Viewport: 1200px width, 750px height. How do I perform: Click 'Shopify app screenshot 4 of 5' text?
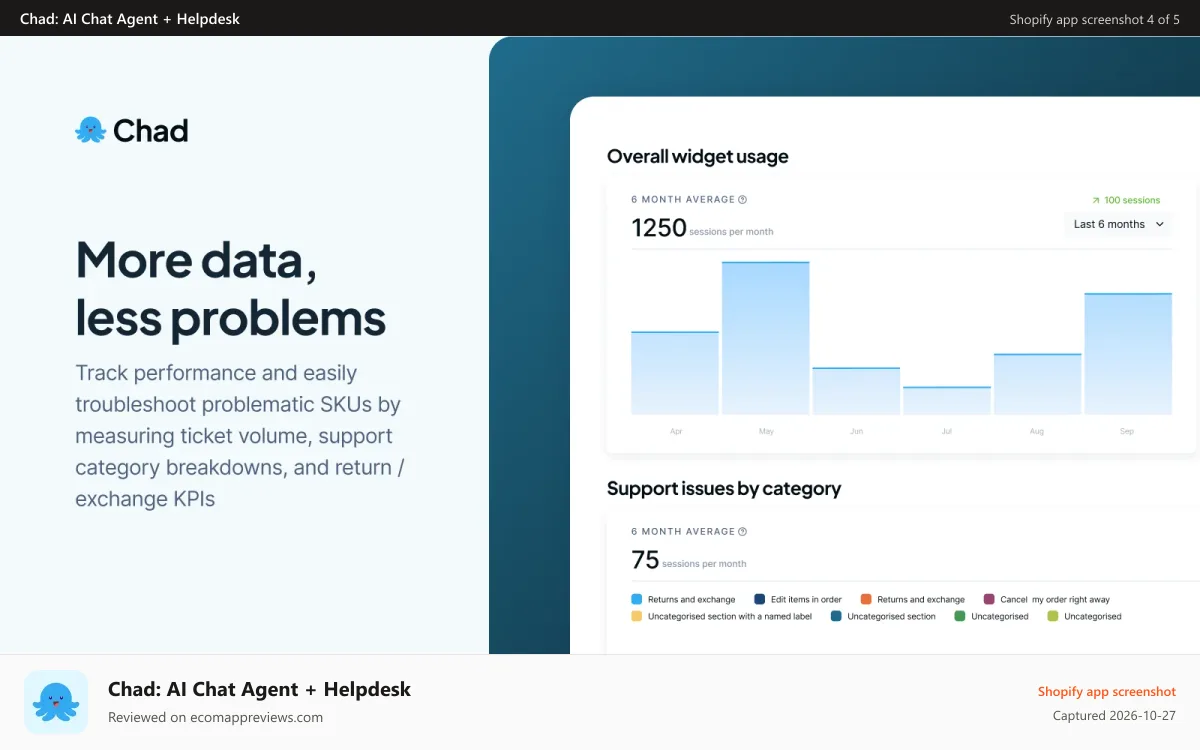1095,19
